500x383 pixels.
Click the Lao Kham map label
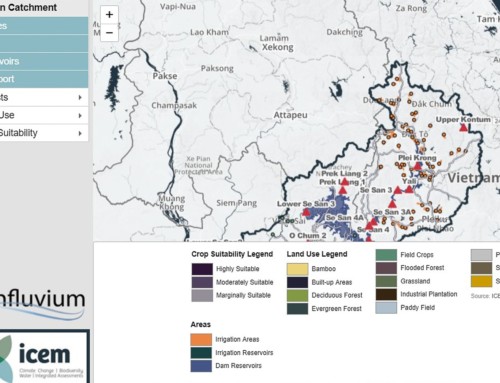209,32
